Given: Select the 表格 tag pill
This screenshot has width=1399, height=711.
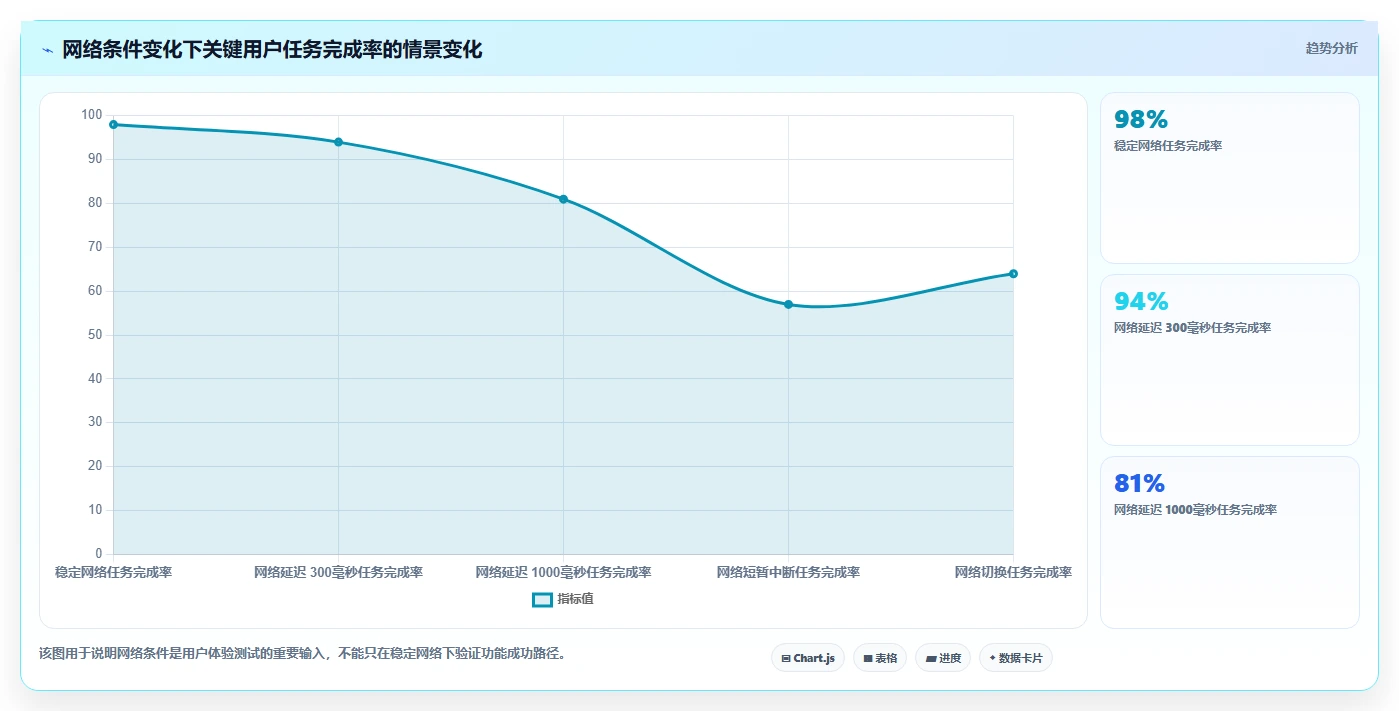Looking at the screenshot, I should [x=880, y=658].
